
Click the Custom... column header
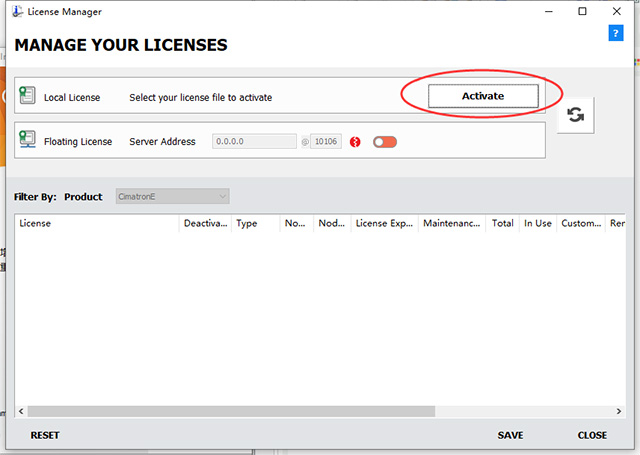pyautogui.click(x=581, y=223)
